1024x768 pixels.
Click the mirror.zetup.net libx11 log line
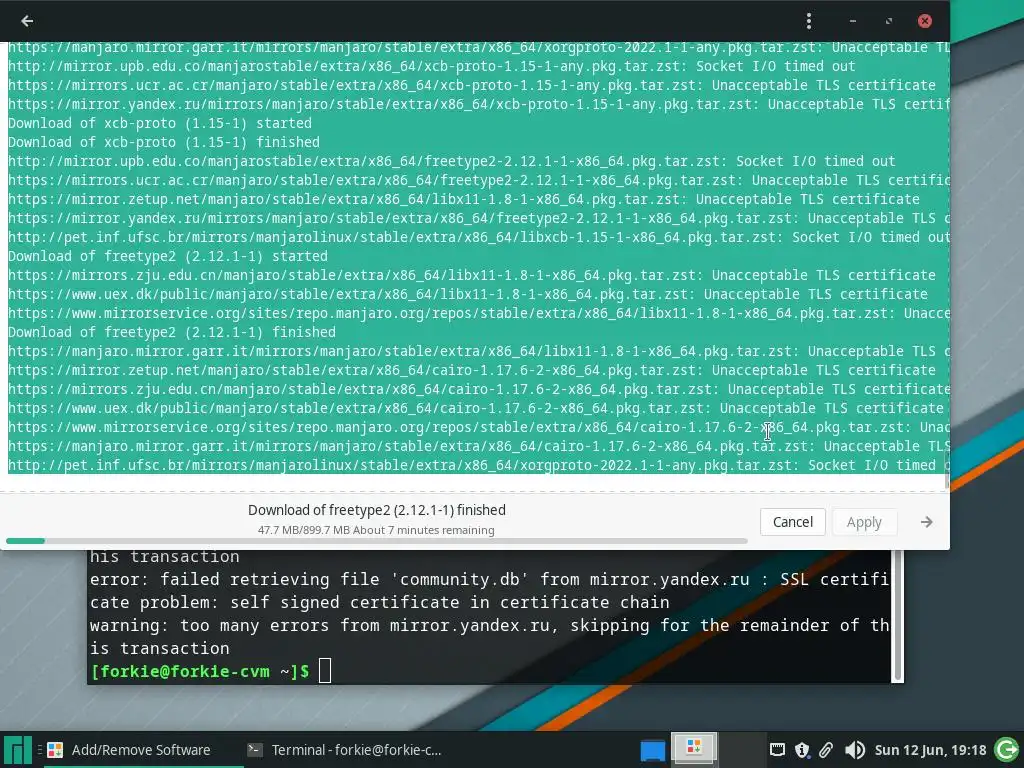click(x=464, y=199)
